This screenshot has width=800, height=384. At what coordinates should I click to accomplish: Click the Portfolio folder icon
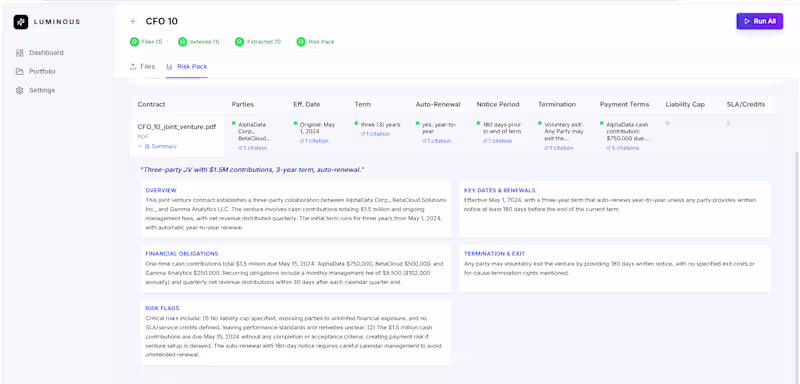(x=19, y=71)
